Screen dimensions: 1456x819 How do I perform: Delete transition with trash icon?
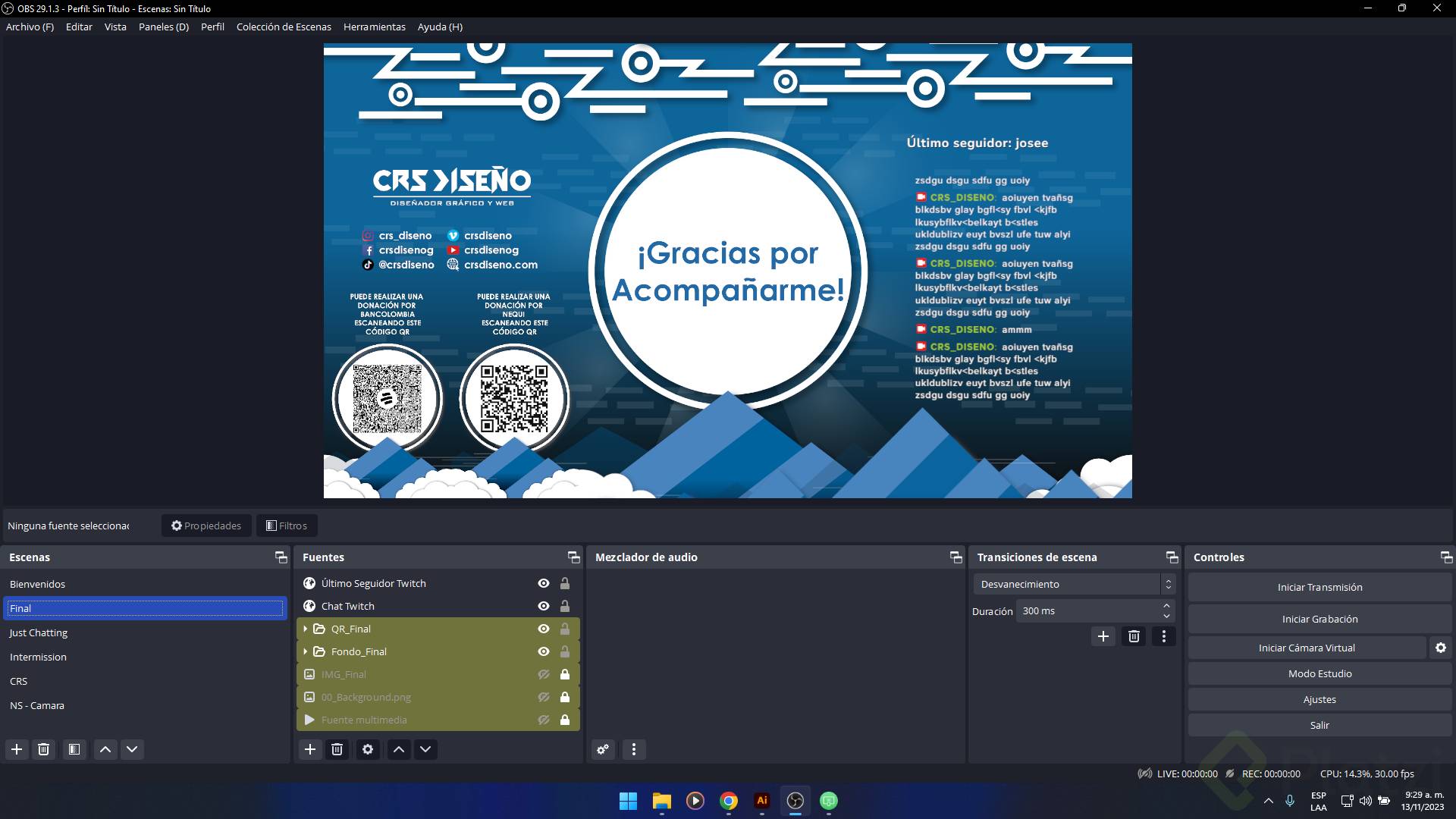[x=1134, y=636]
